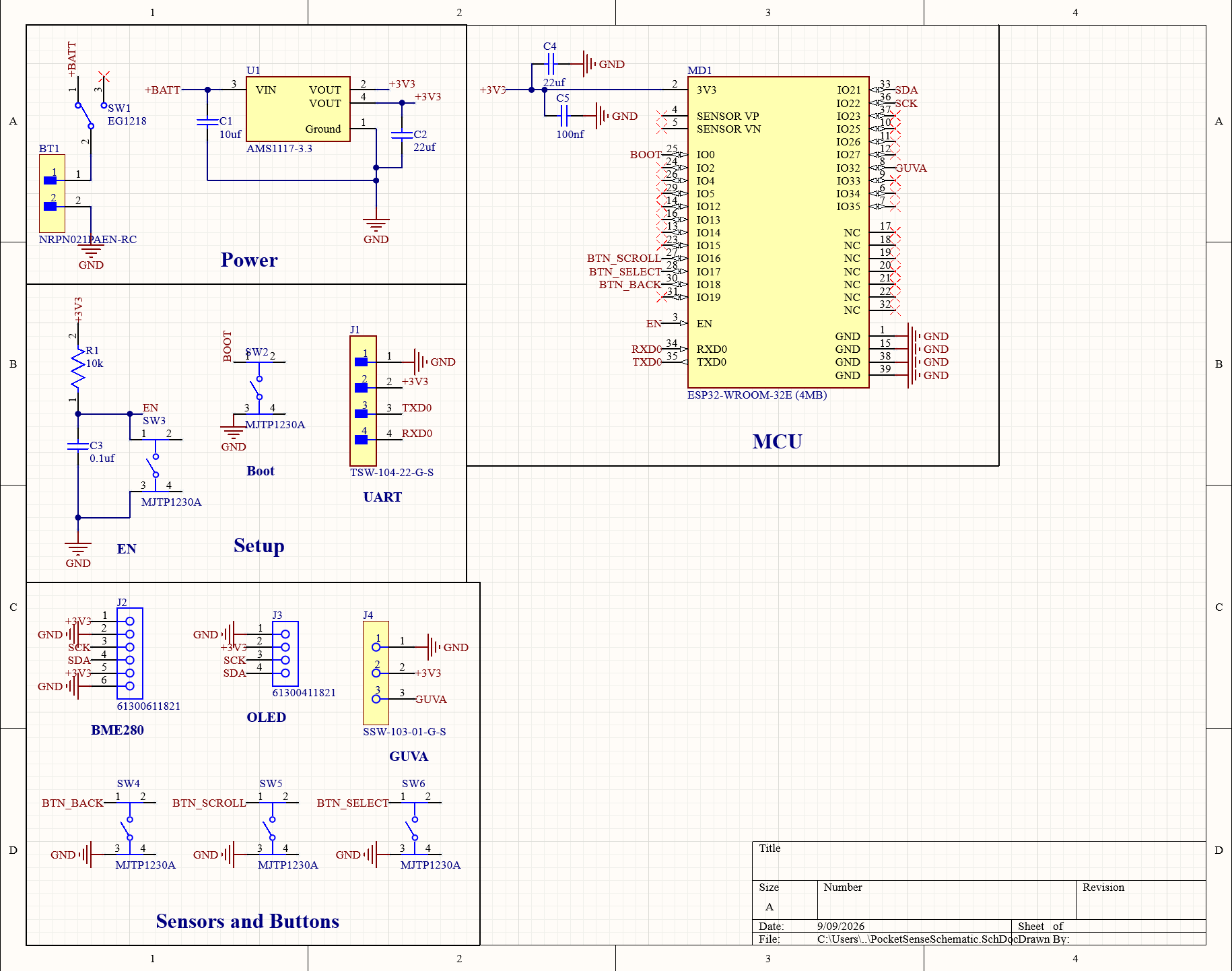The height and width of the screenshot is (971, 1232).
Task: Click the BTN_SCROLL net label near IO16
Action: [623, 259]
